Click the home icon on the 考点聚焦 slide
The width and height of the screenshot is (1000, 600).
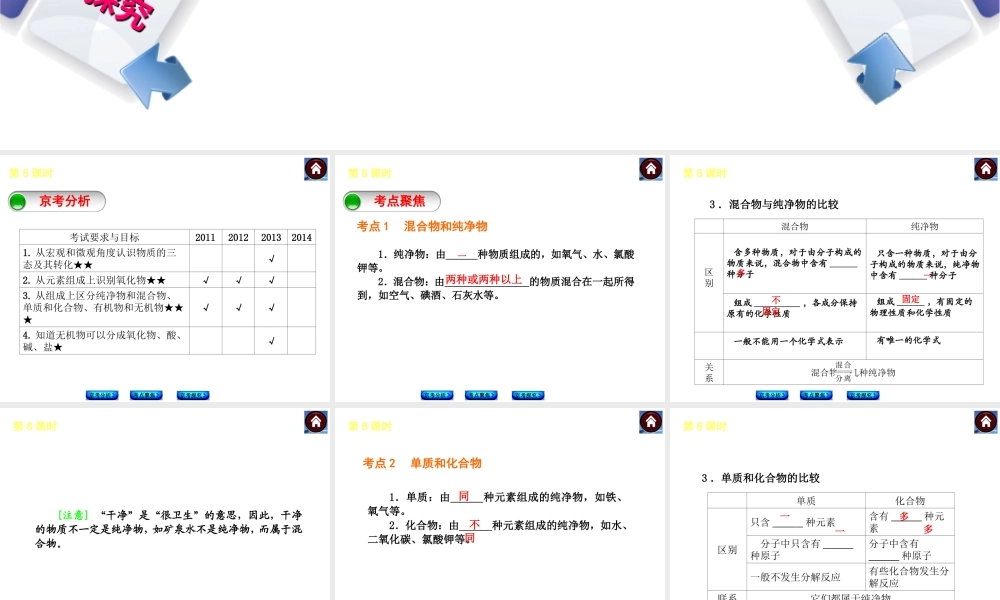click(x=651, y=169)
